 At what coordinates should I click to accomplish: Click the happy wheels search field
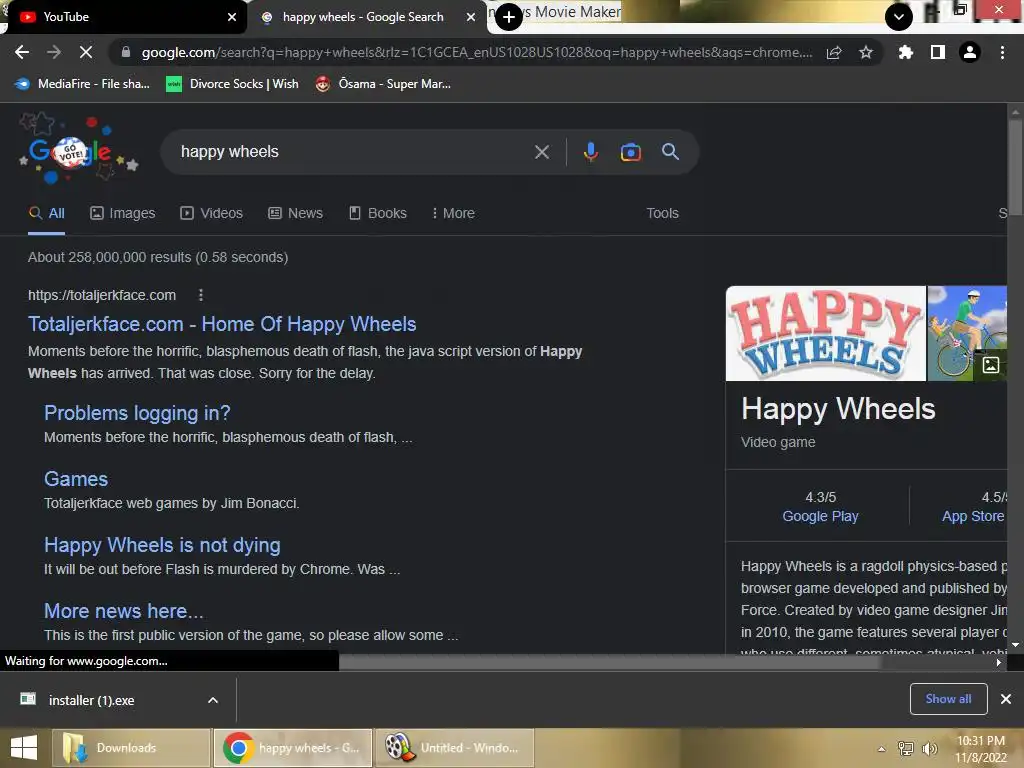[x=353, y=152]
